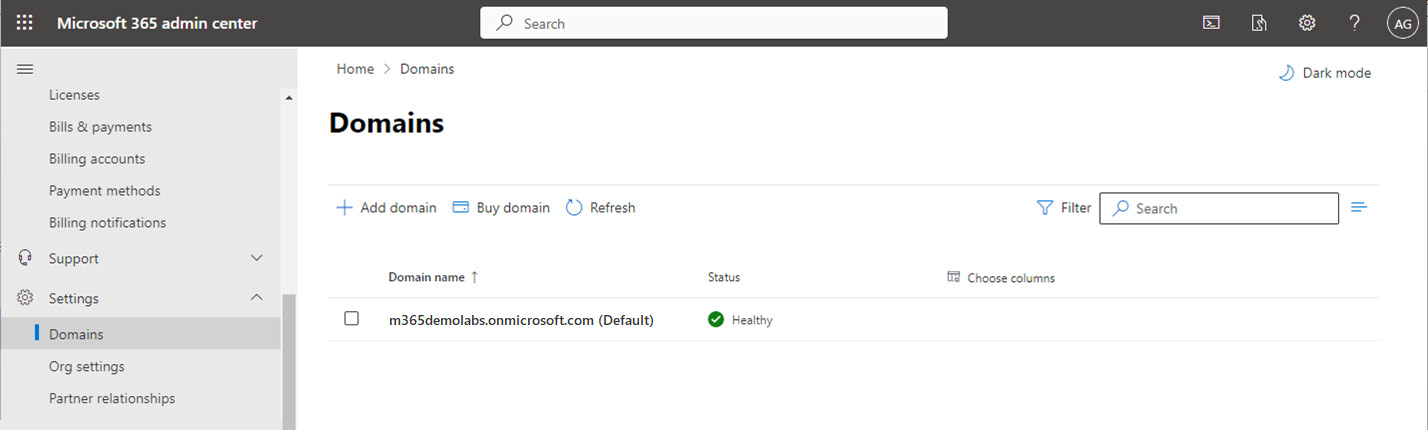Click the Choose columns table icon
The width and height of the screenshot is (1428, 430).
[953, 277]
